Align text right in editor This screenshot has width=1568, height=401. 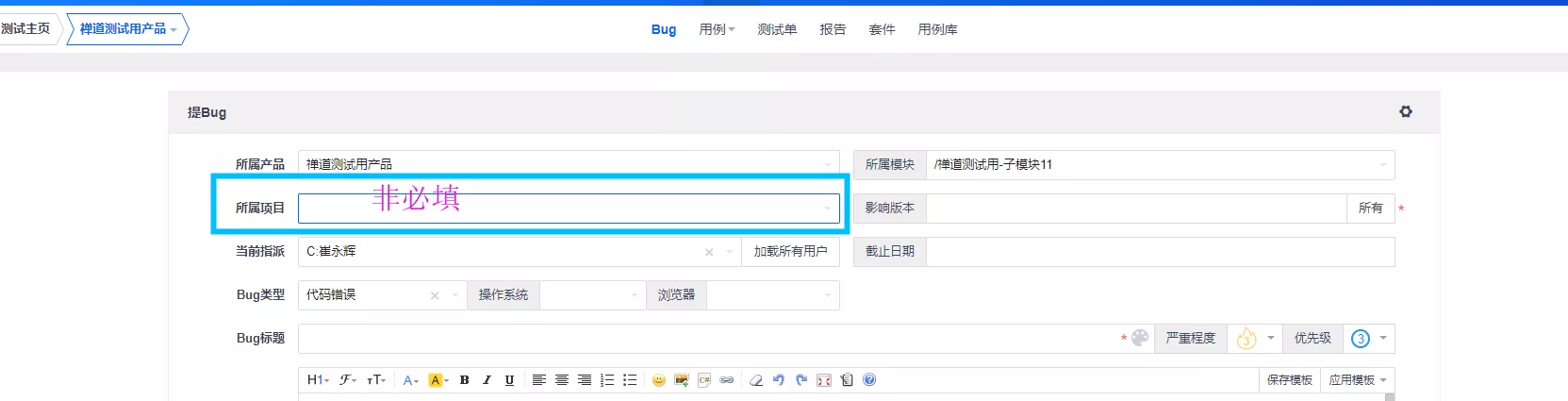point(585,380)
